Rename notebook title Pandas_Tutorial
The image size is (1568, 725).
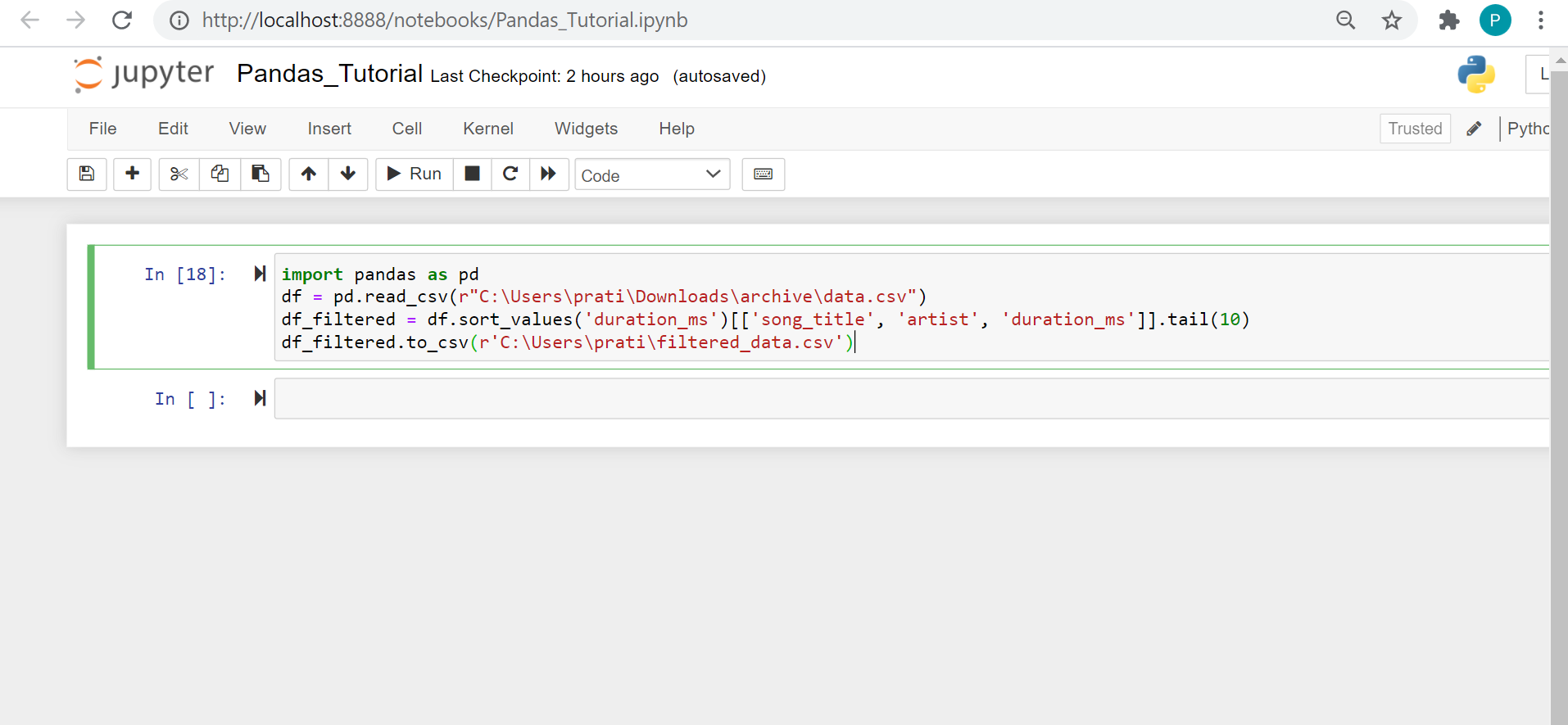point(329,74)
